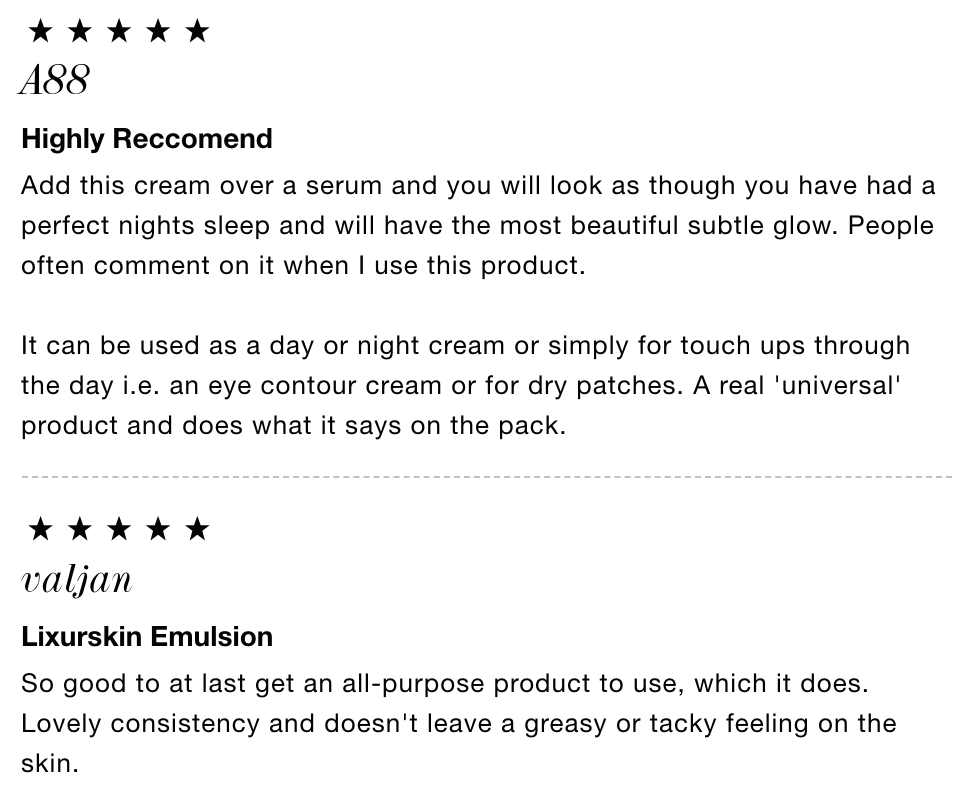Click the third star of valjan's rating
Screen dimensions: 968x810
(119, 529)
